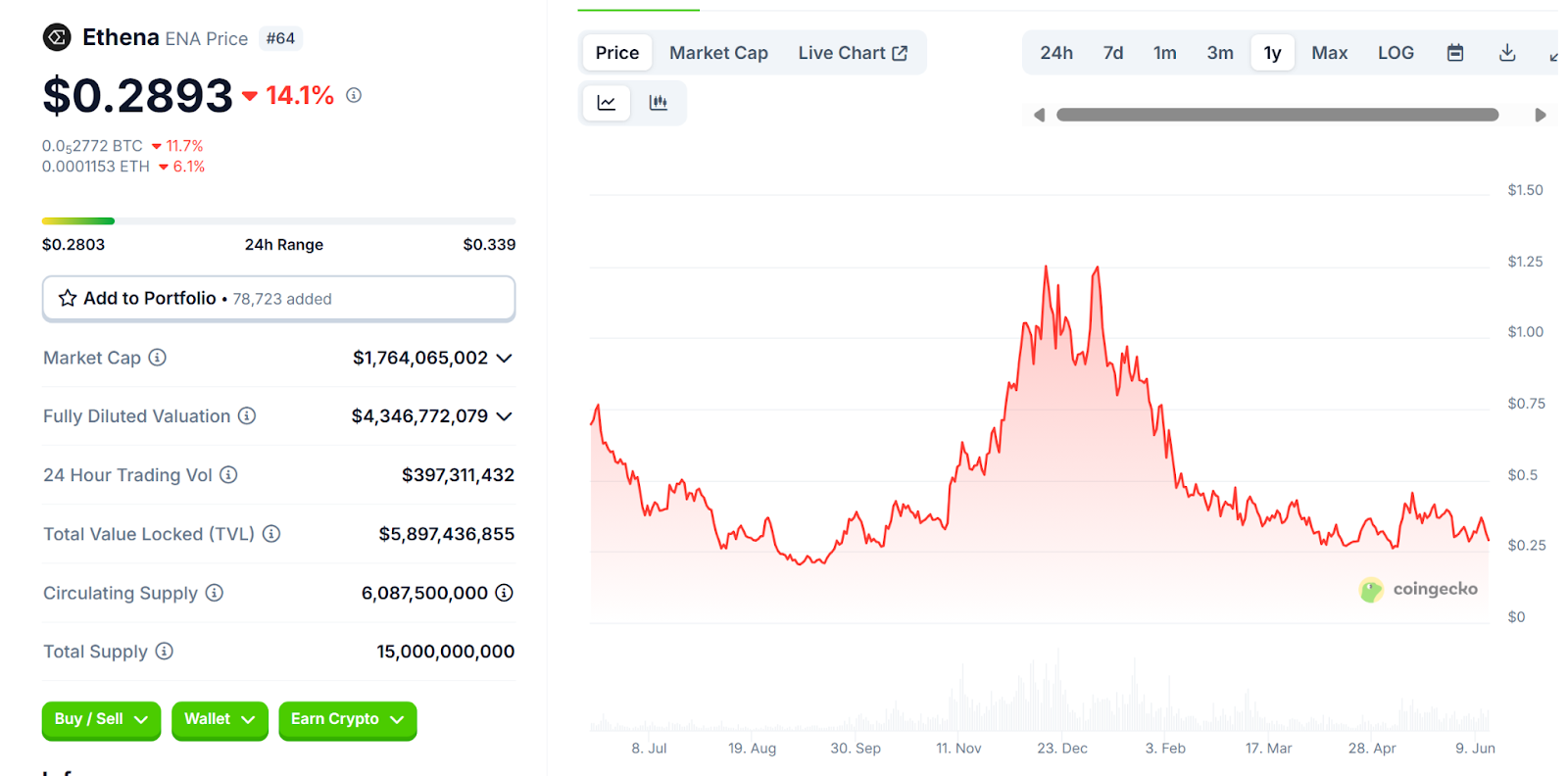Click the chart time range scrollbar

pyautogui.click(x=1278, y=115)
